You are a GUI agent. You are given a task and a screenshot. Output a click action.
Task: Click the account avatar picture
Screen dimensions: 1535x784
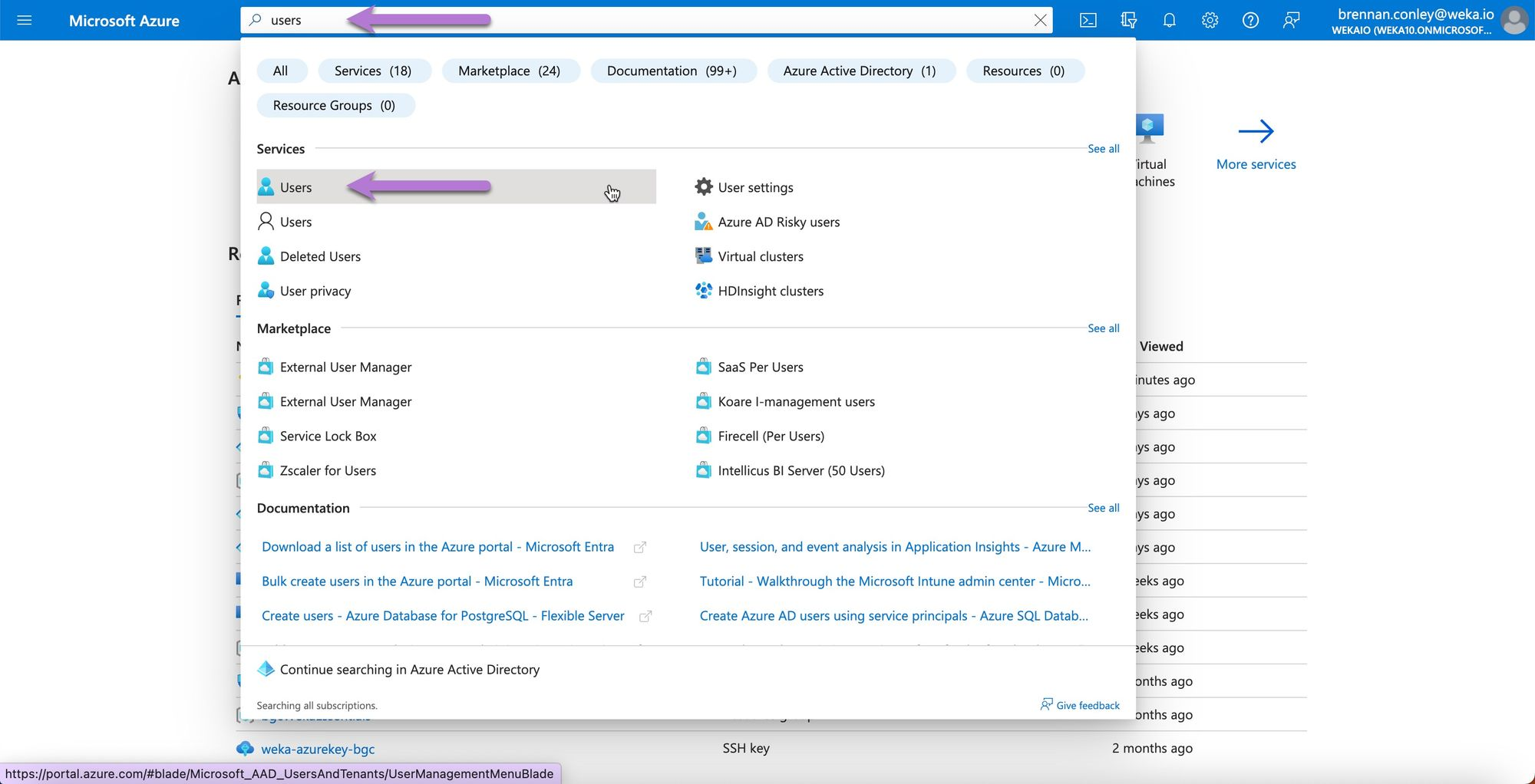[x=1514, y=20]
